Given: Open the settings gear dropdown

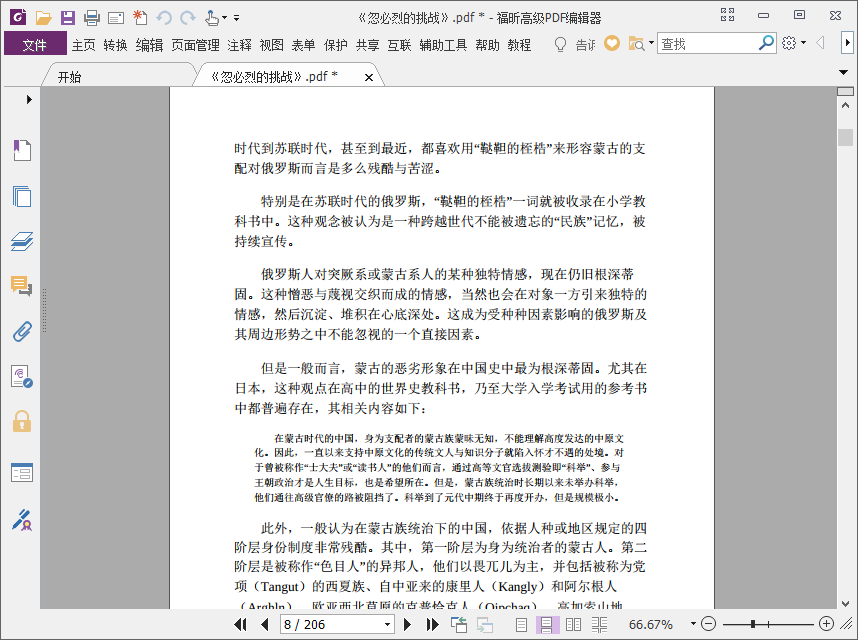Looking at the screenshot, I should (803, 43).
